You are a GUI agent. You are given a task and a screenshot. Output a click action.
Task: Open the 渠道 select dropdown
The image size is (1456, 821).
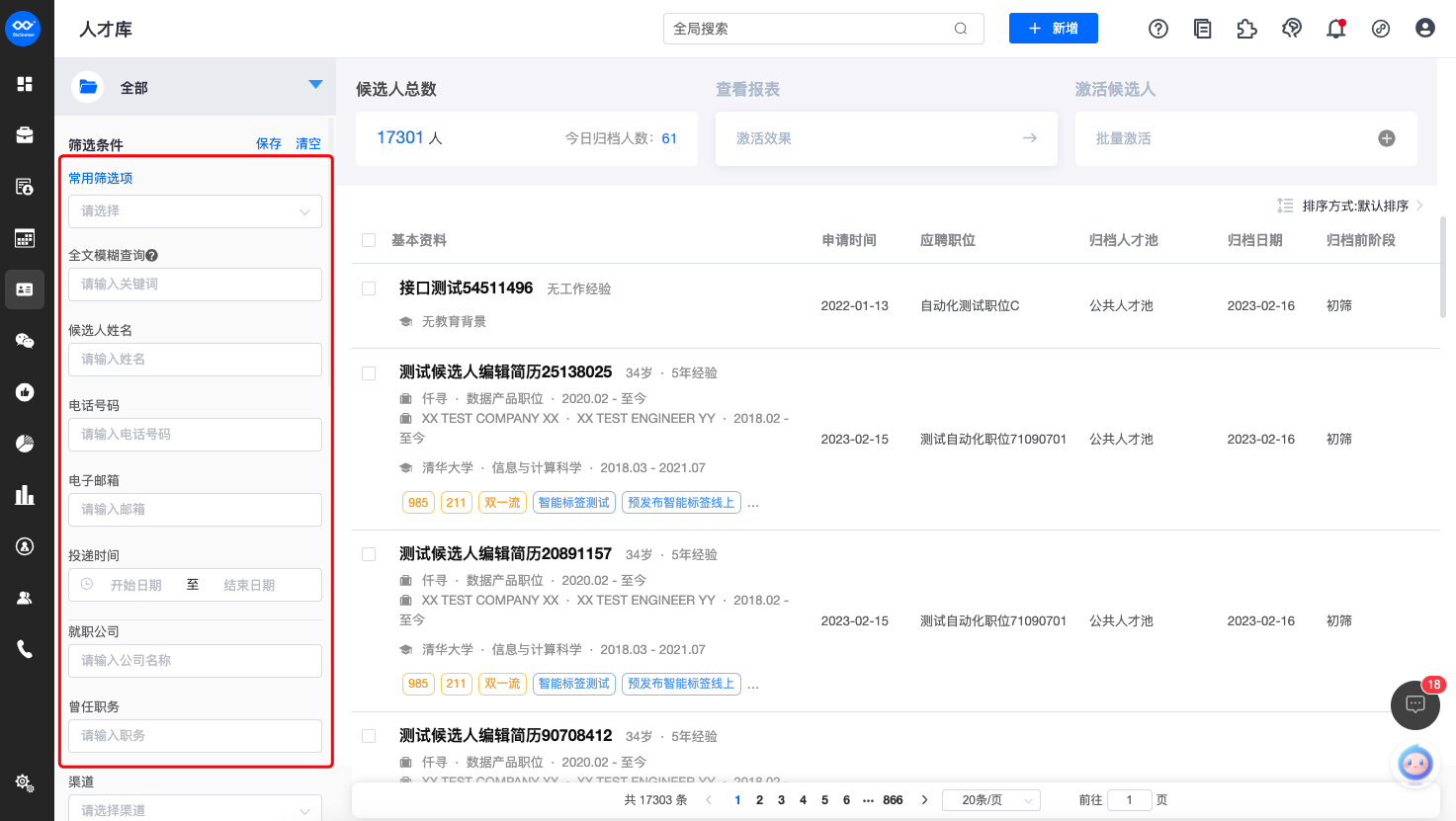click(x=195, y=809)
